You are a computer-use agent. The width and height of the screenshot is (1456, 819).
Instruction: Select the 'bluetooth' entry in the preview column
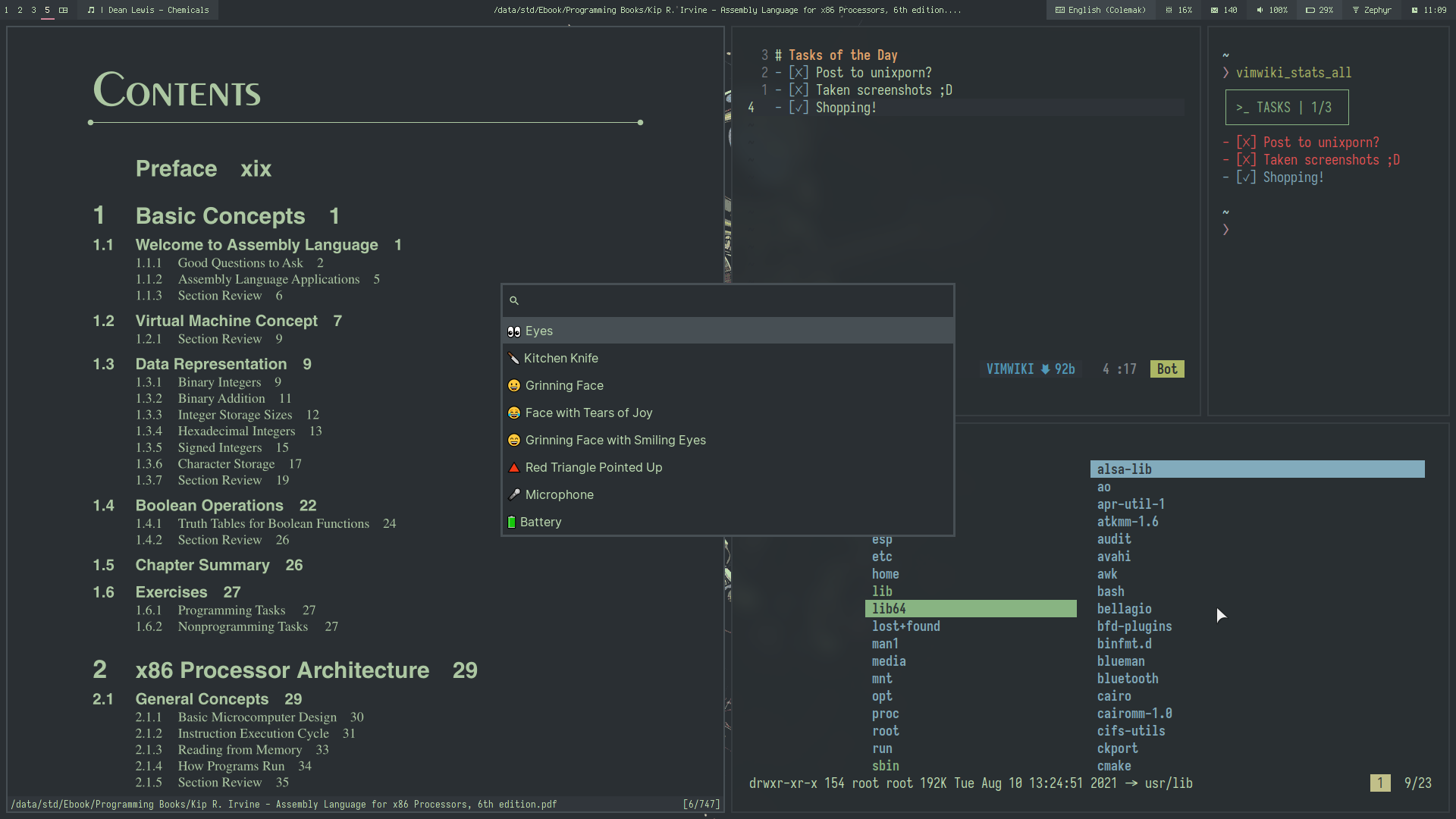[x=1128, y=679]
